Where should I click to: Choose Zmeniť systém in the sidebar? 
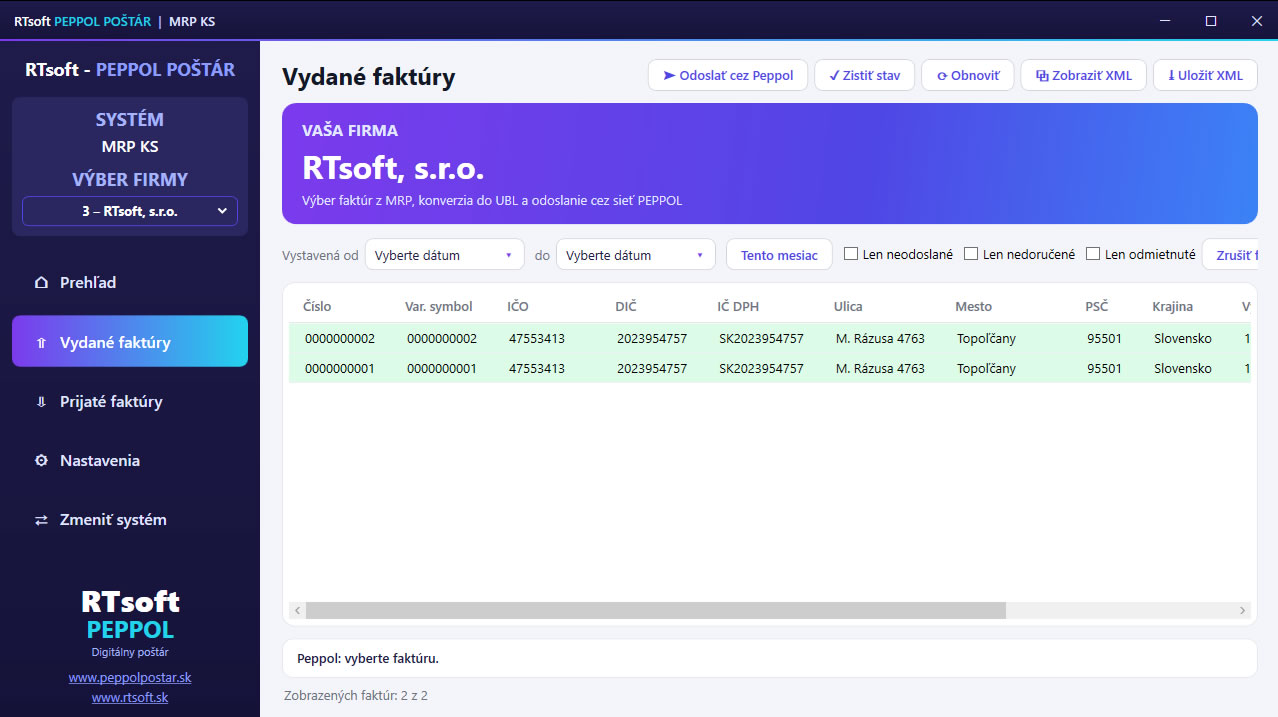(130, 520)
